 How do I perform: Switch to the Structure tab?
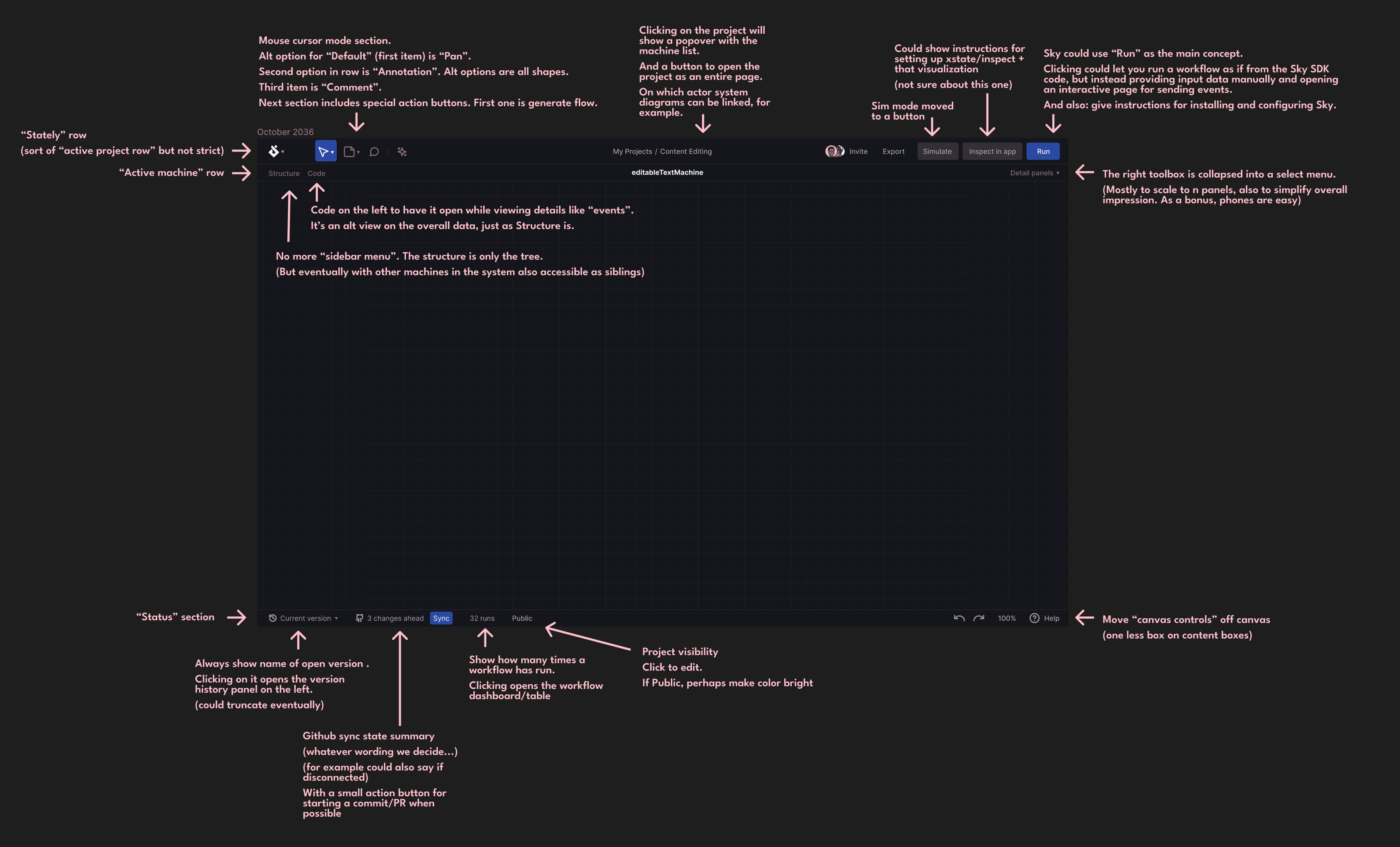pos(284,173)
